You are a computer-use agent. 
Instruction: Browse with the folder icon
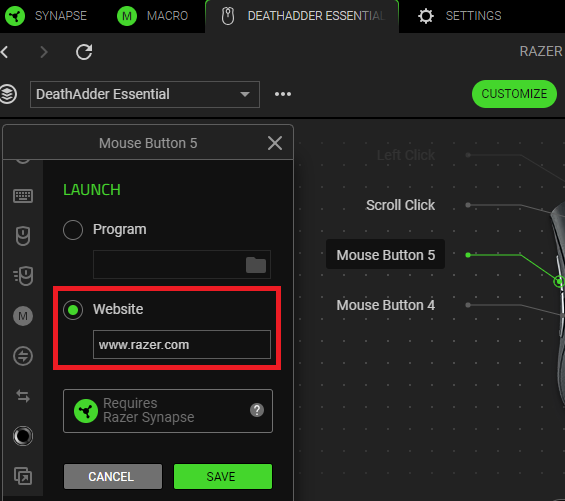[256, 265]
